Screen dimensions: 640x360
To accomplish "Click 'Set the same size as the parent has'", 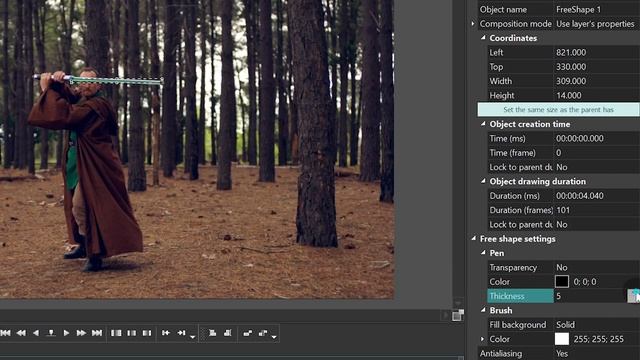I will 558,109.
